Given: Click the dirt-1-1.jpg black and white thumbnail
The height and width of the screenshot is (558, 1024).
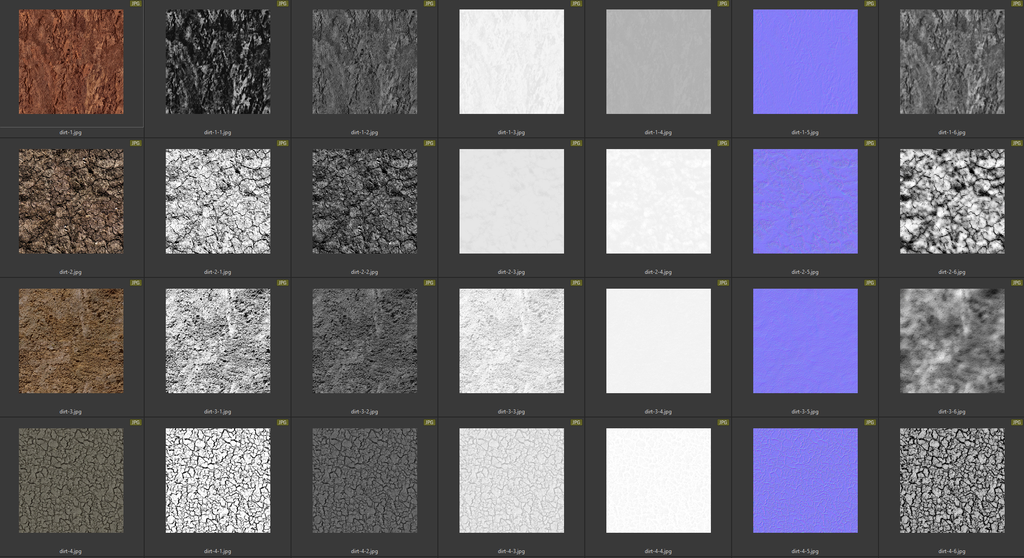Looking at the screenshot, I should pyautogui.click(x=217, y=62).
